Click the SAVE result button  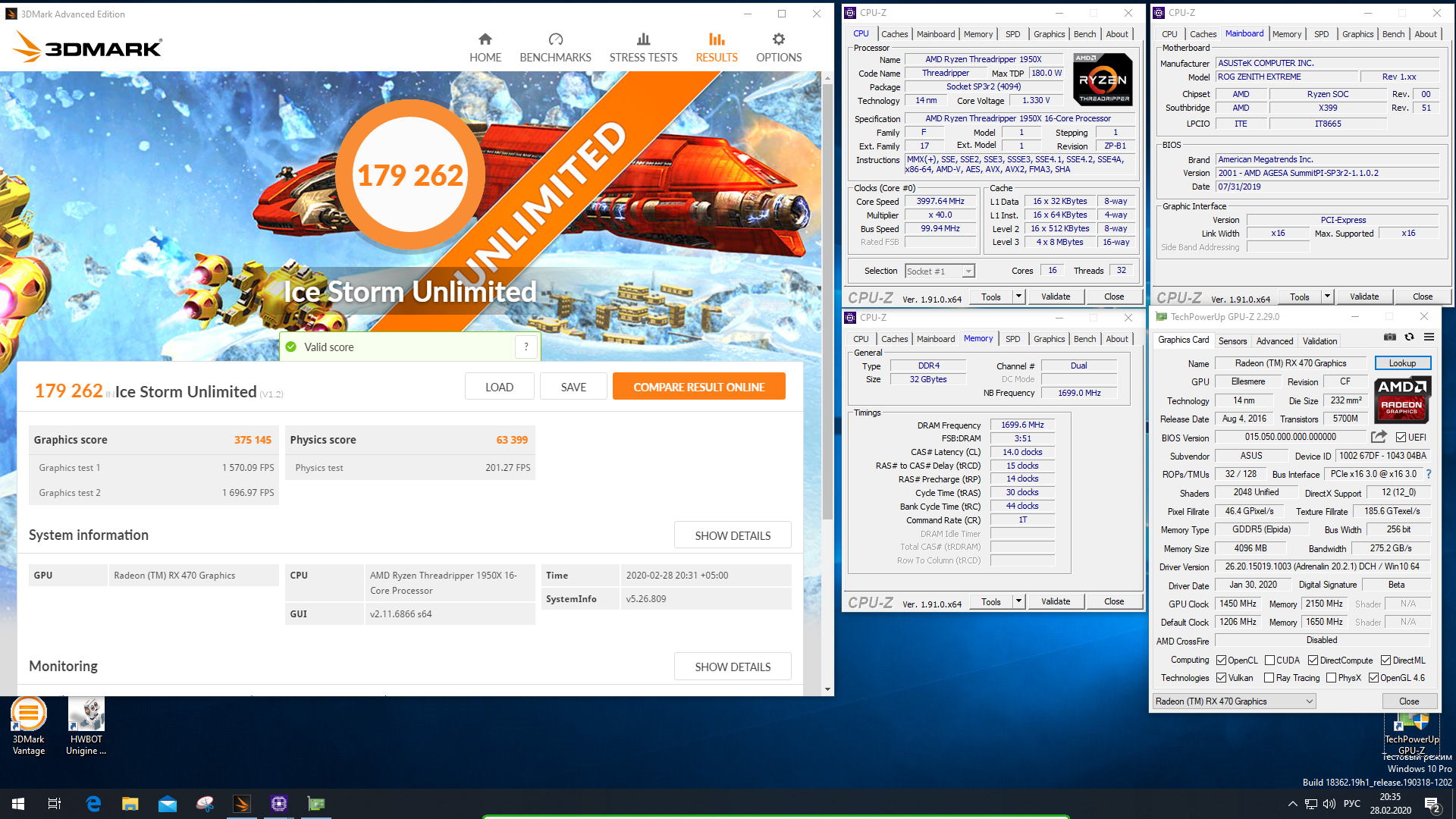point(573,387)
